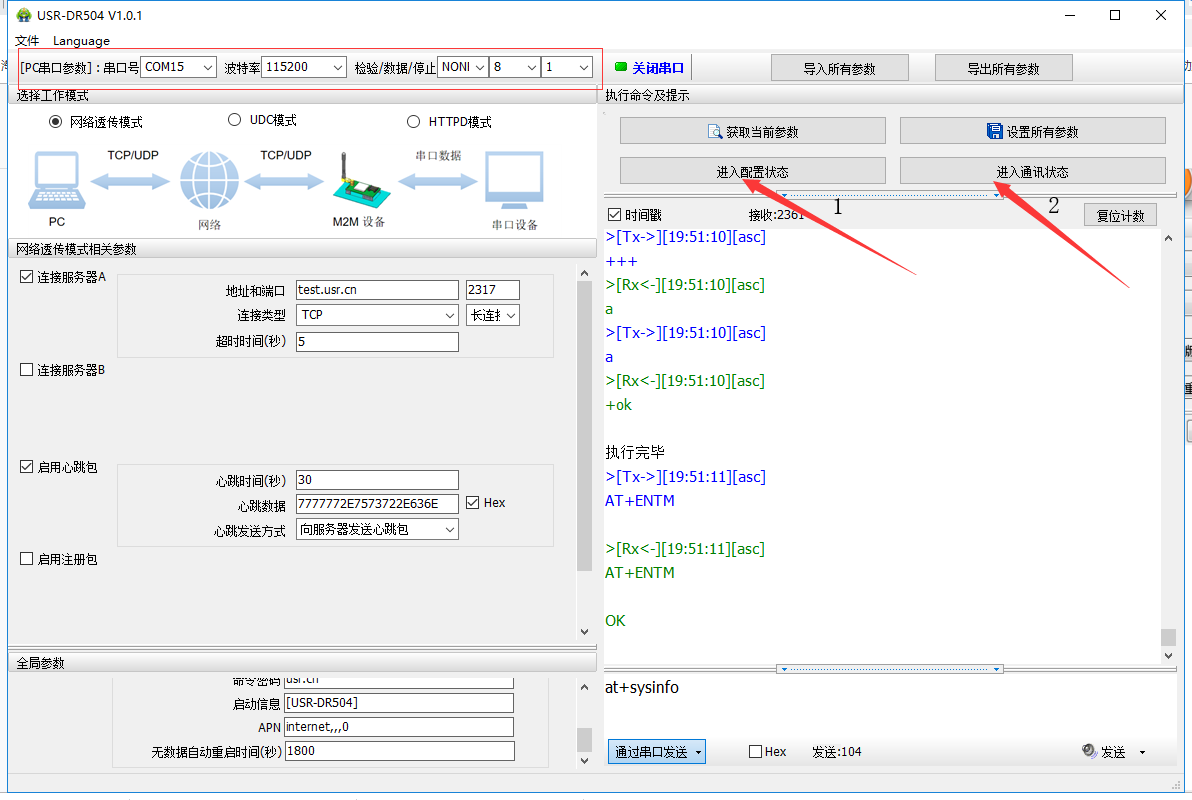Image resolution: width=1192 pixels, height=800 pixels.
Task: Click the test.usr.cn address input field
Action: (376, 290)
